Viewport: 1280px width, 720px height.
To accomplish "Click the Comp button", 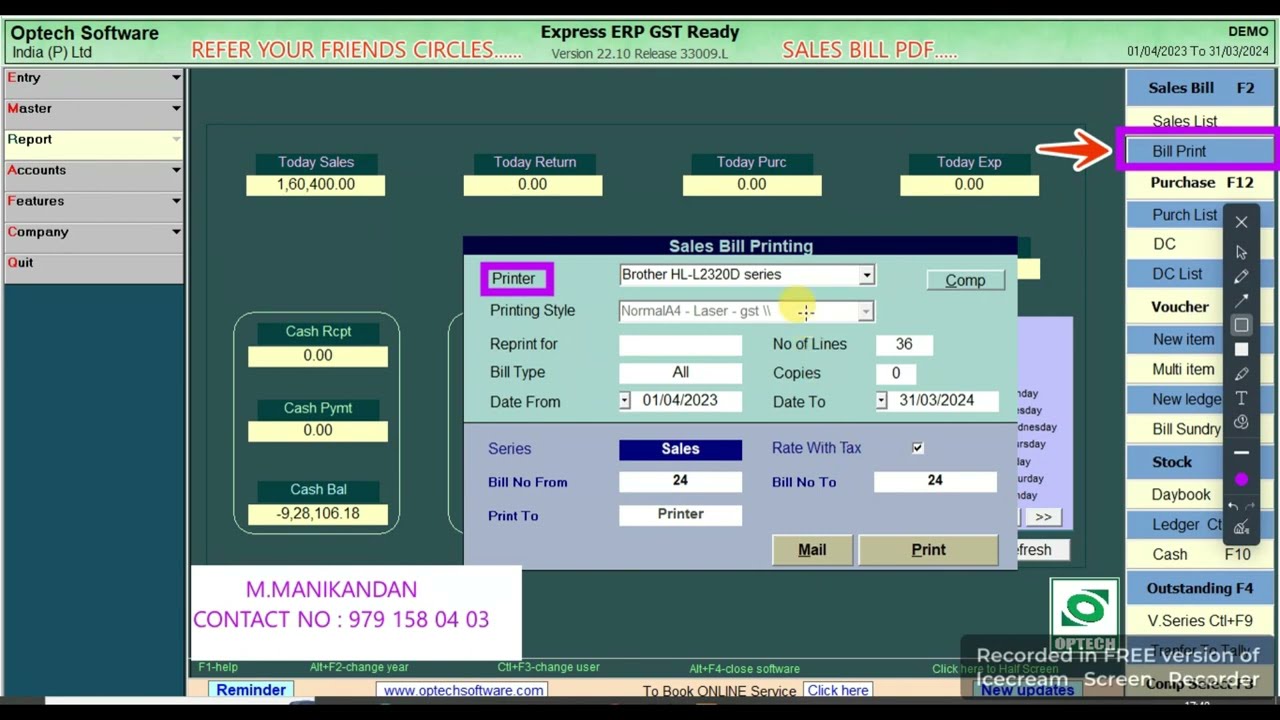I will pos(965,281).
